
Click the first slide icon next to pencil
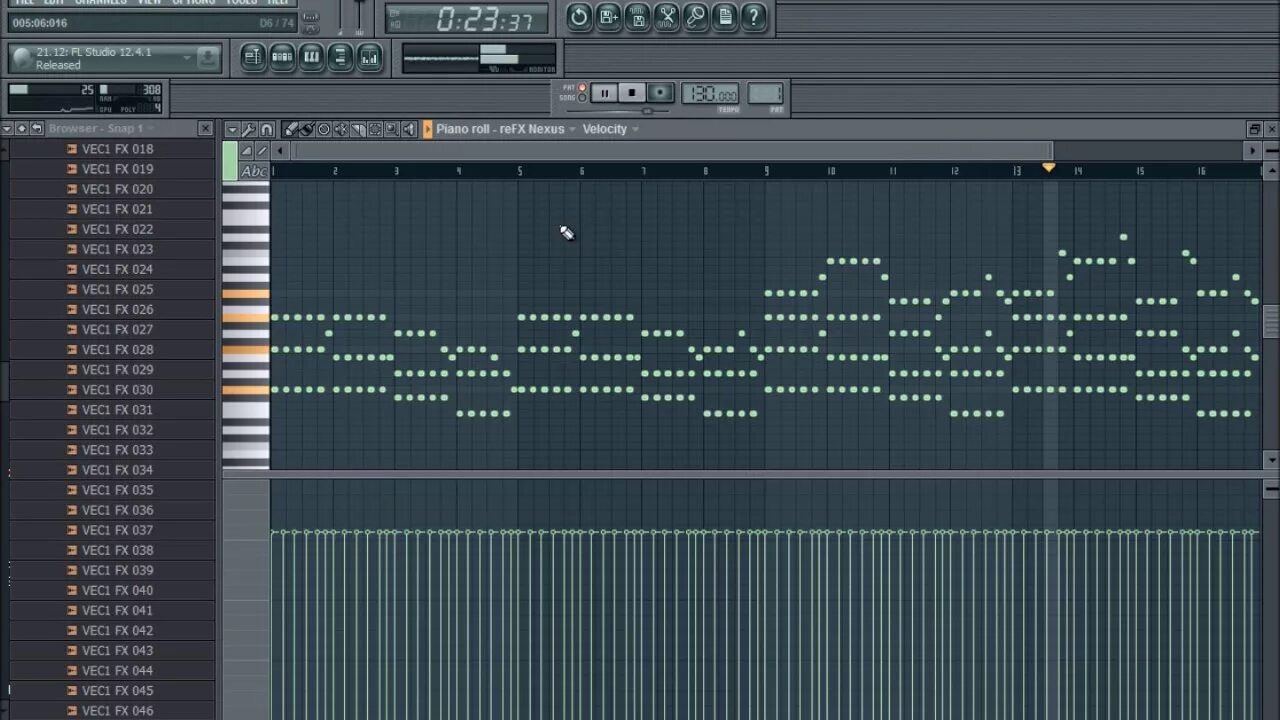pyautogui.click(x=246, y=151)
